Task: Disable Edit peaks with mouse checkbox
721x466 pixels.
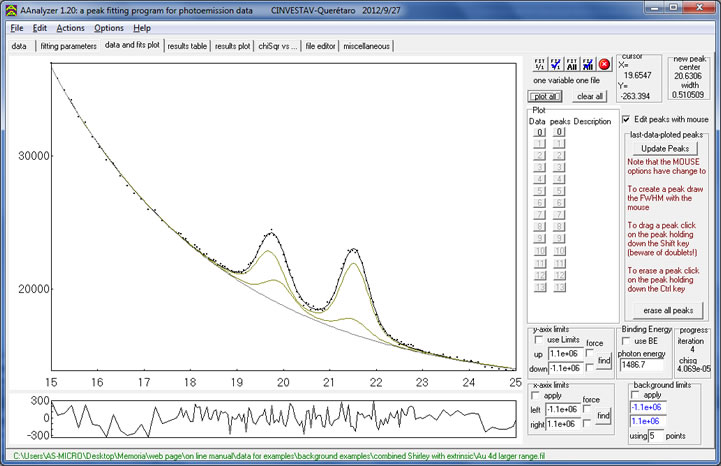Action: coord(626,119)
